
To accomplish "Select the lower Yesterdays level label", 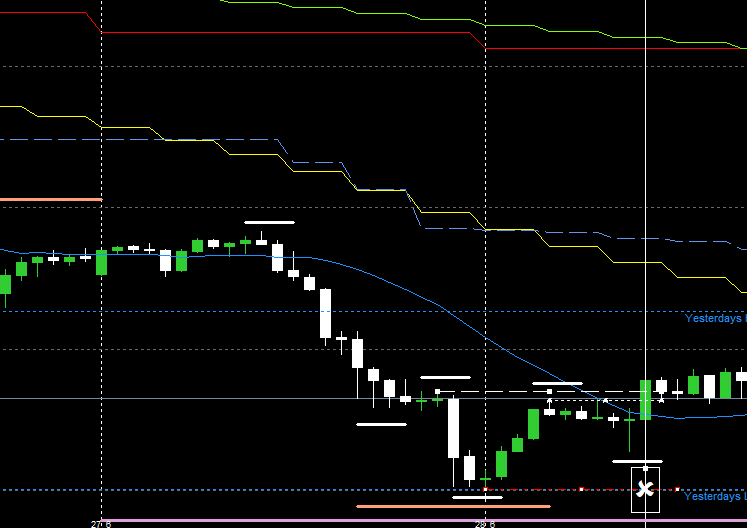I will coord(715,496).
